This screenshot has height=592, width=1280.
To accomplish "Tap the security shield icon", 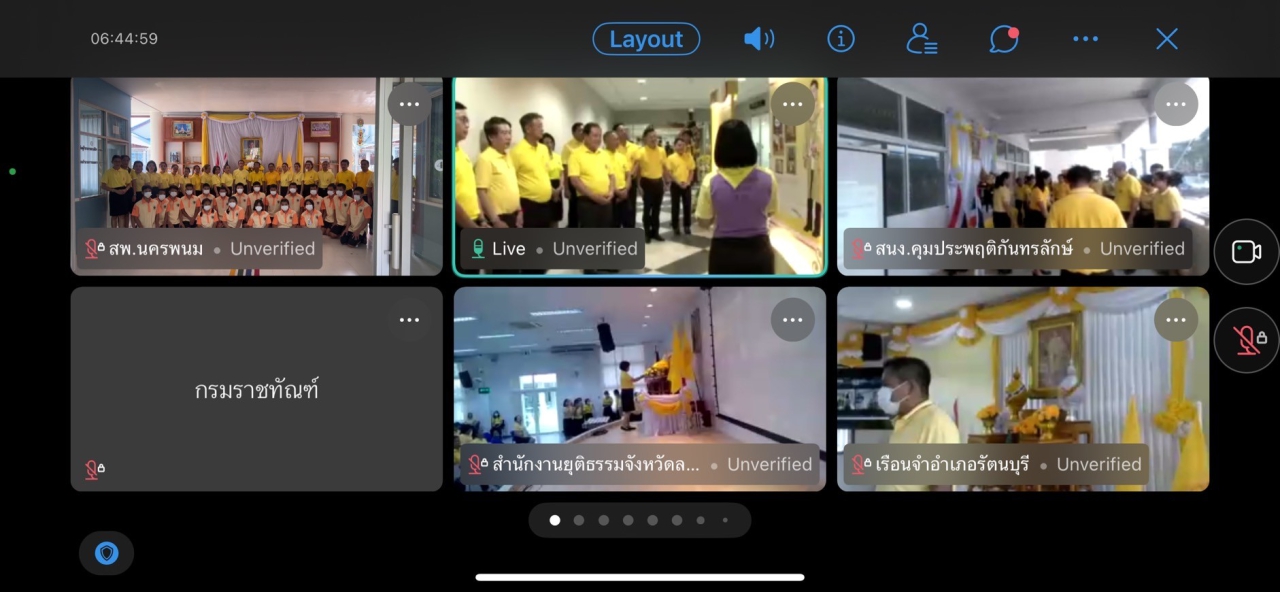I will (x=107, y=553).
